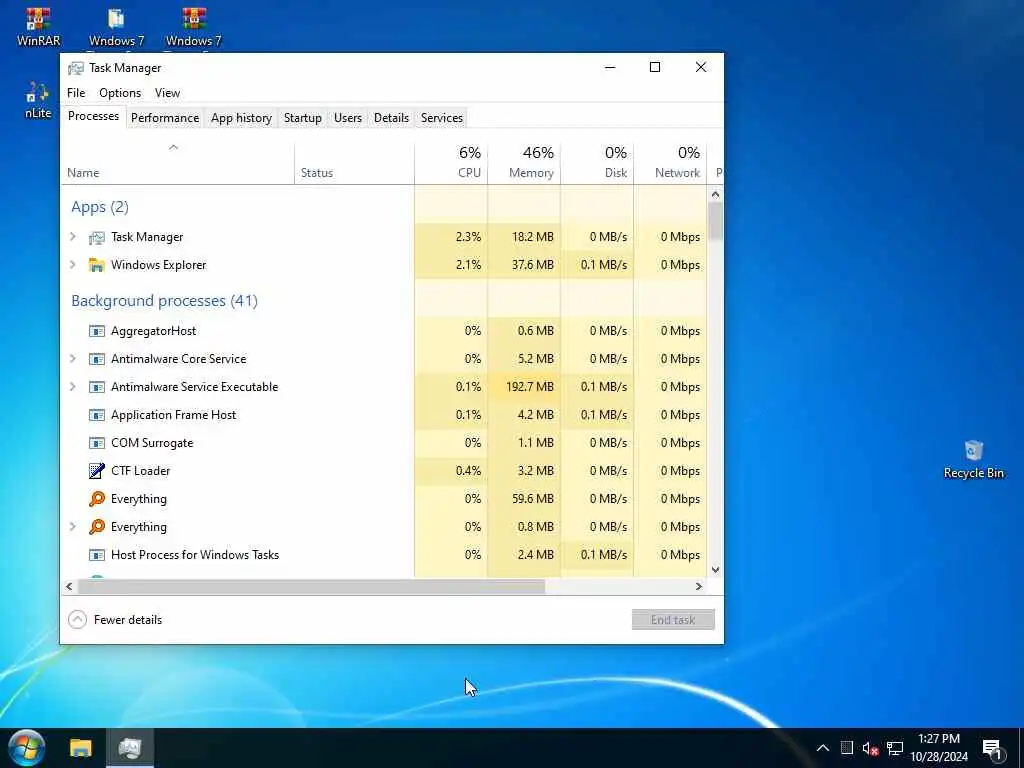This screenshot has height=768, width=1024.
Task: Expand Antimalware Service Executable row
Action: point(73,387)
